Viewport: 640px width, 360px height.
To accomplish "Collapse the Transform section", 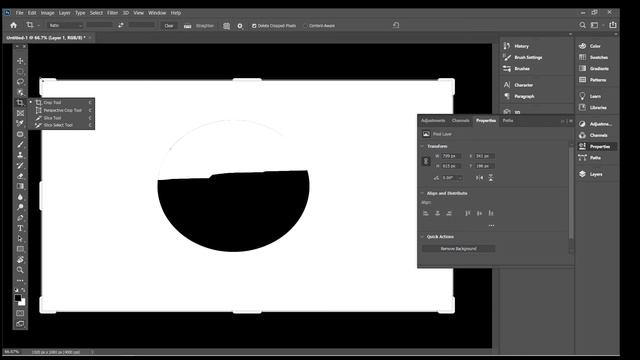I will [x=423, y=146].
